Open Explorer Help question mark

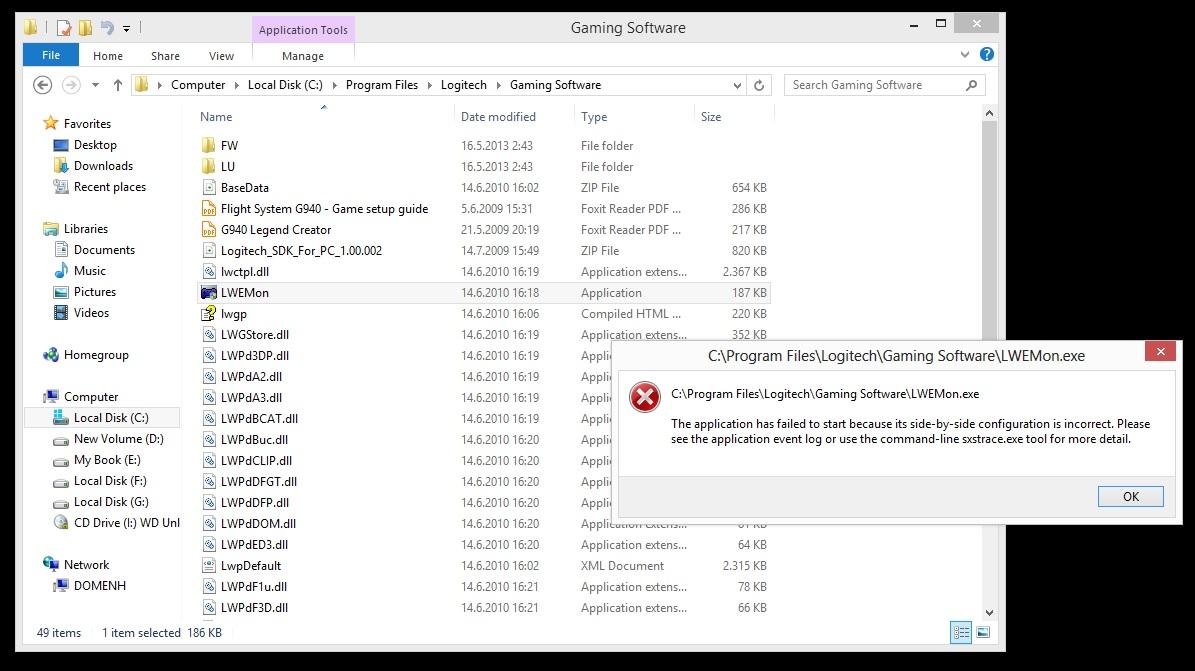coord(987,54)
